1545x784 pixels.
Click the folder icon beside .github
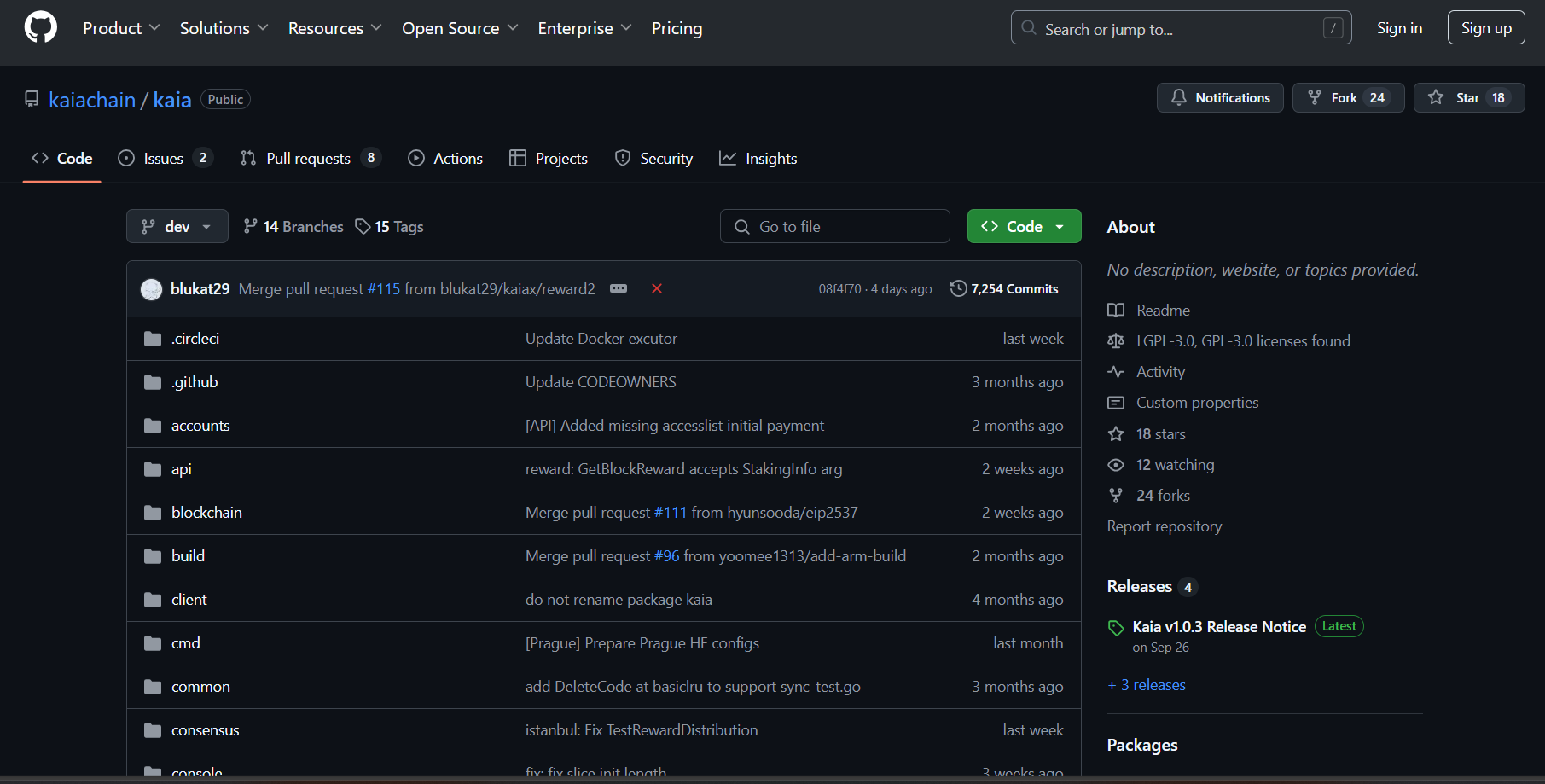tap(153, 382)
